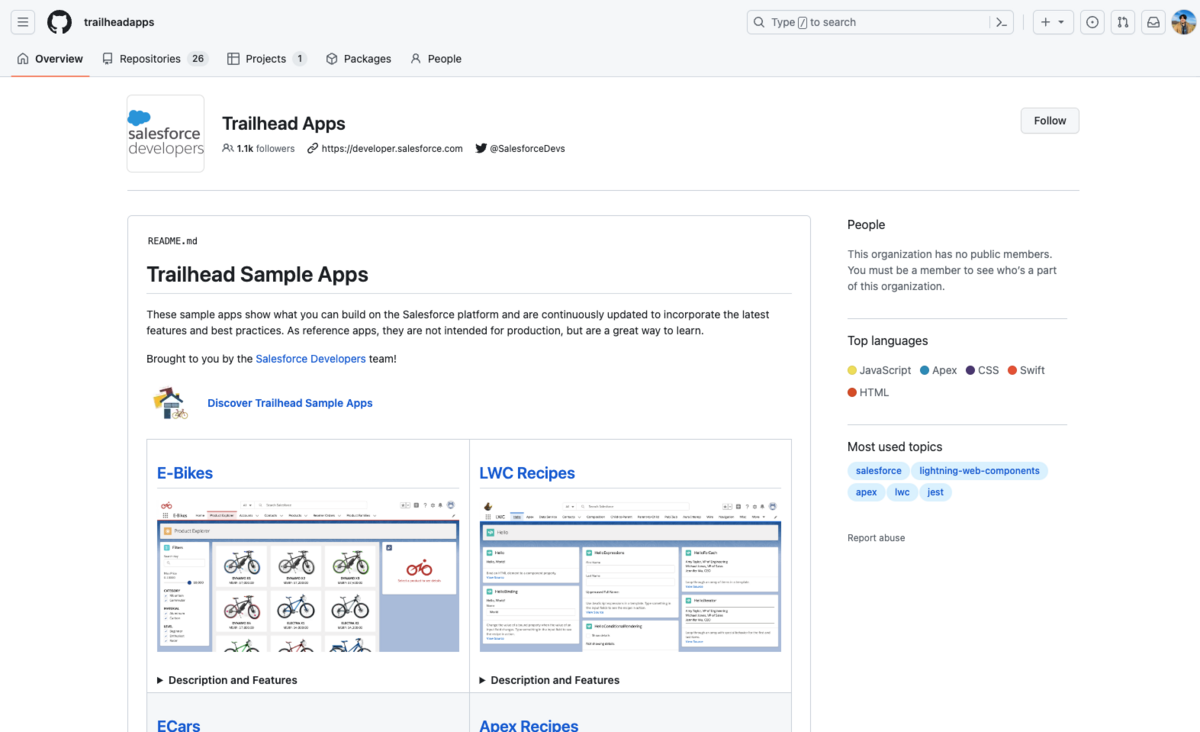The width and height of the screenshot is (1200, 732).
Task: Click the Report abuse link
Action: pyautogui.click(x=876, y=538)
